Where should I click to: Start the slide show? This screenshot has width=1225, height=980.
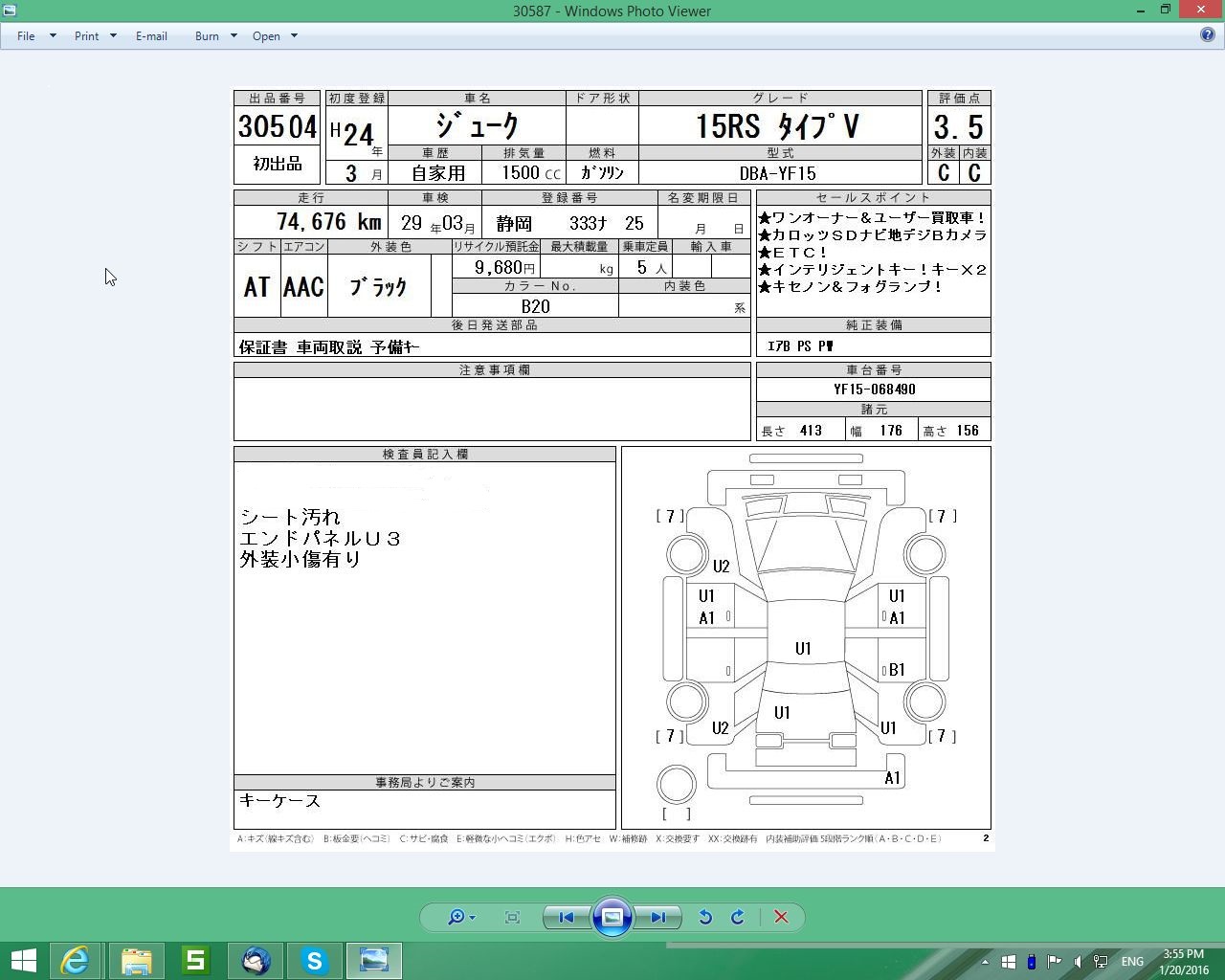612,917
